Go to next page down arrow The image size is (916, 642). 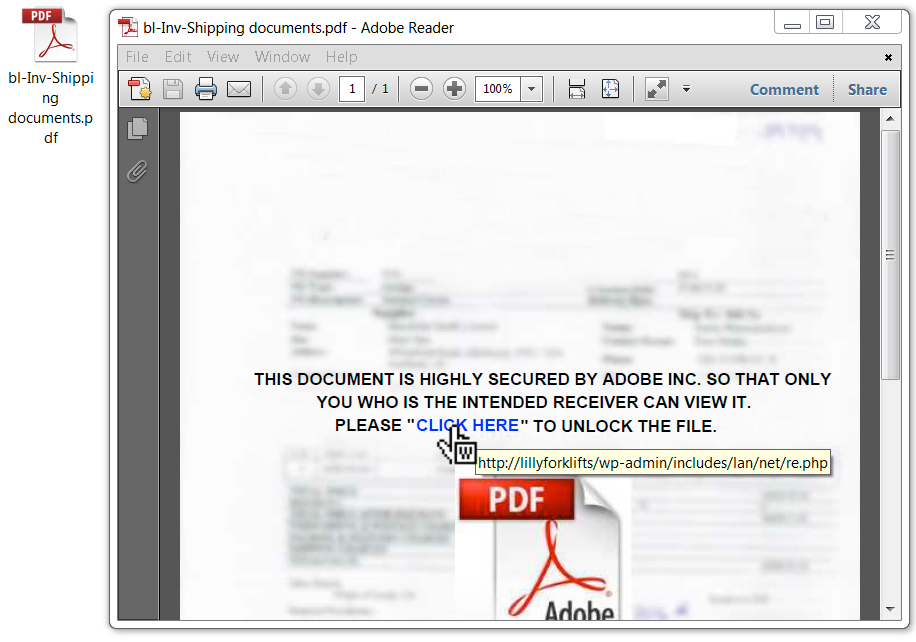pyautogui.click(x=318, y=89)
